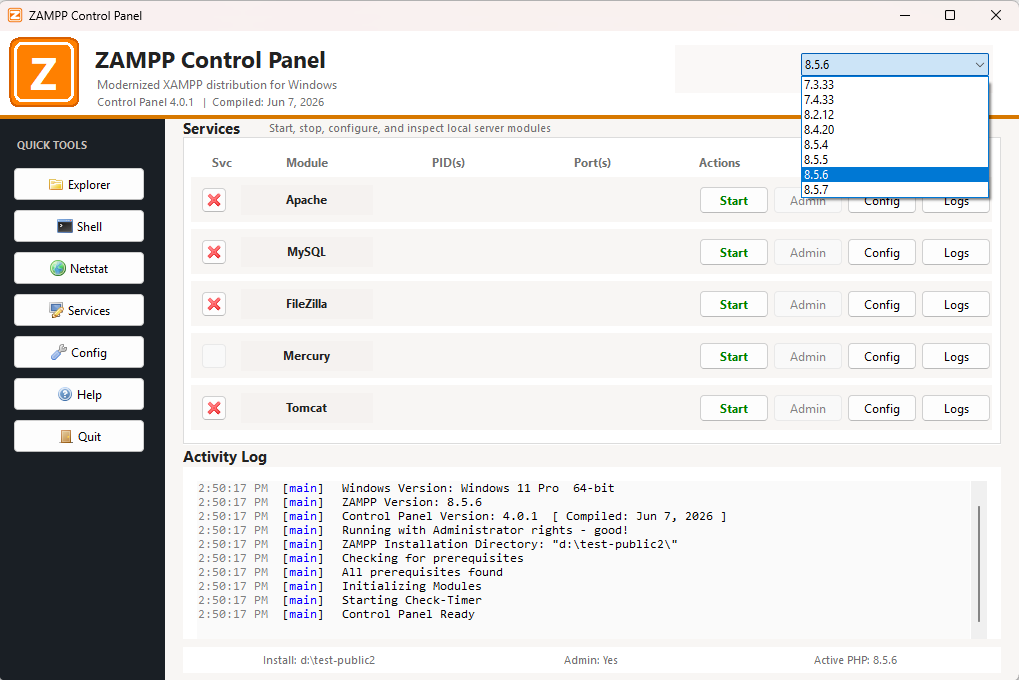Open Help from the sidebar
Screen dimensions: 1019x680
click(x=79, y=395)
